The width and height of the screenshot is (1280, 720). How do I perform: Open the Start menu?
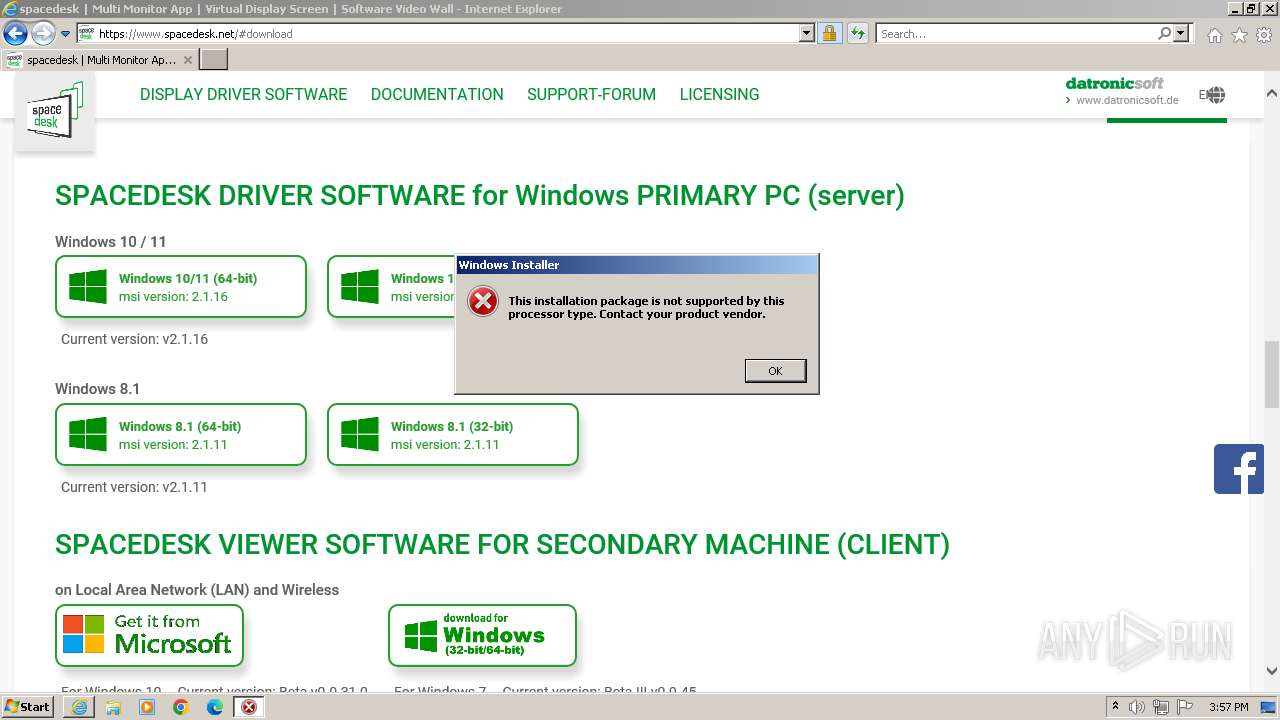tap(28, 706)
